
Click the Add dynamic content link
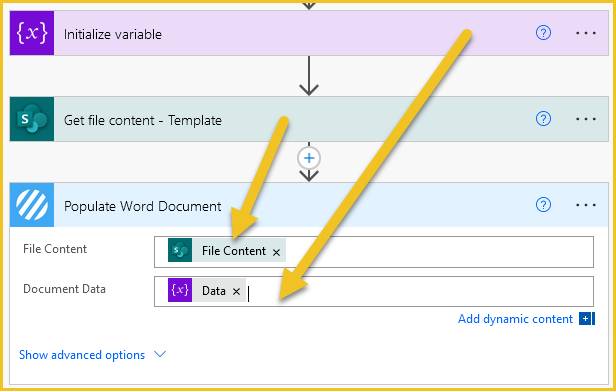pyautogui.click(x=515, y=319)
